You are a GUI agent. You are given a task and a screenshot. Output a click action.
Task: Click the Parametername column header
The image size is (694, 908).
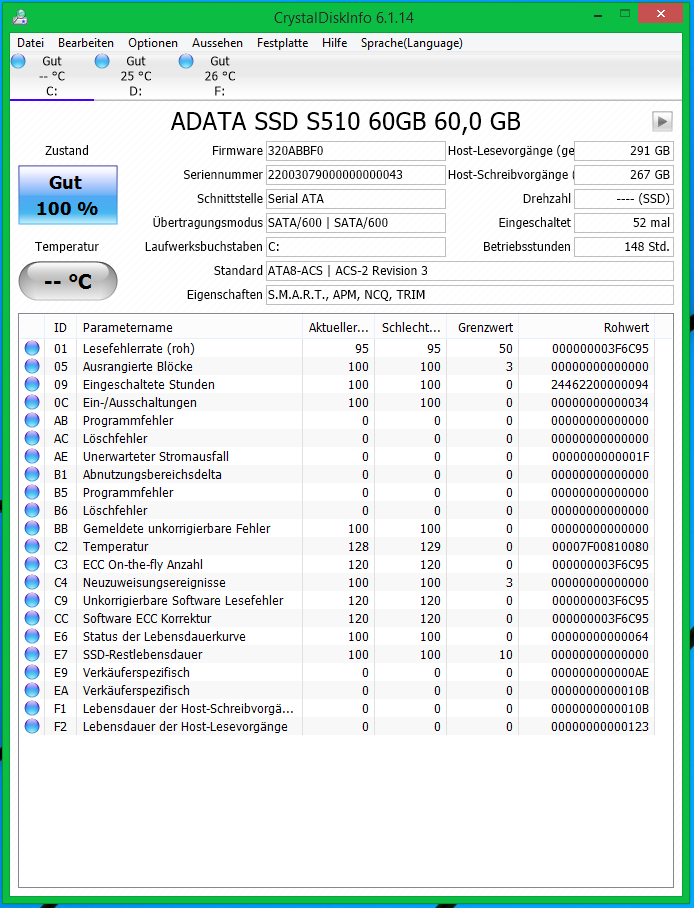pos(189,328)
